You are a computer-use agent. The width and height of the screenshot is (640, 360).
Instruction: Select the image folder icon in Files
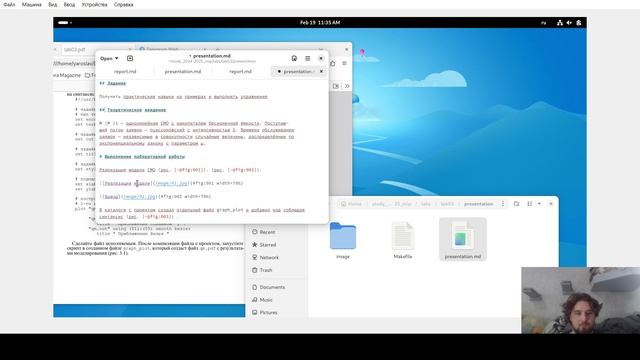coord(343,236)
